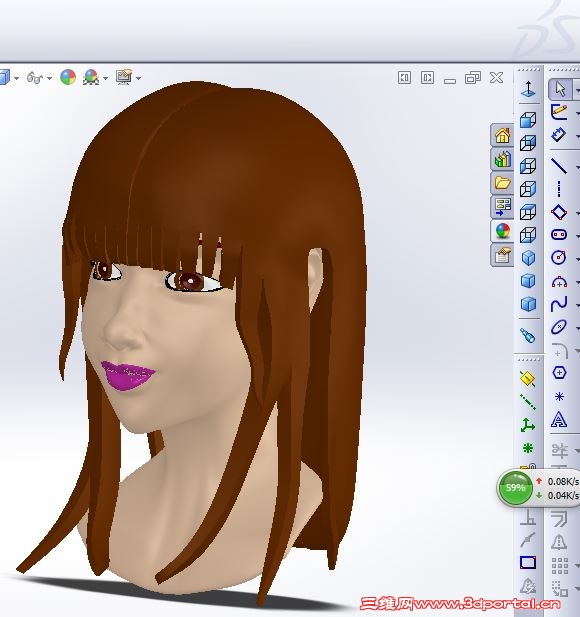Expand the Spline tool dropdown arrow
Viewport: 580px width, 617px height.
pos(577,305)
